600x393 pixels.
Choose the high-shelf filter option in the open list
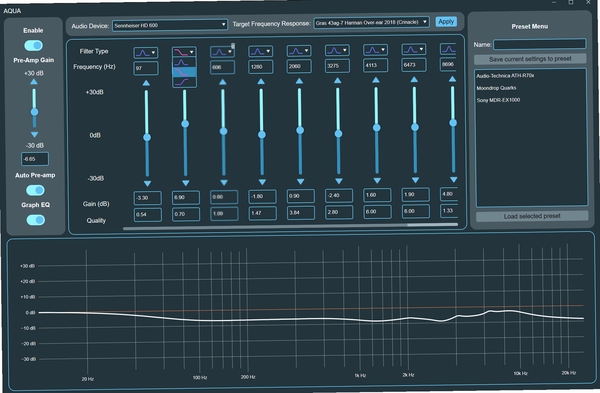pyautogui.click(x=184, y=82)
